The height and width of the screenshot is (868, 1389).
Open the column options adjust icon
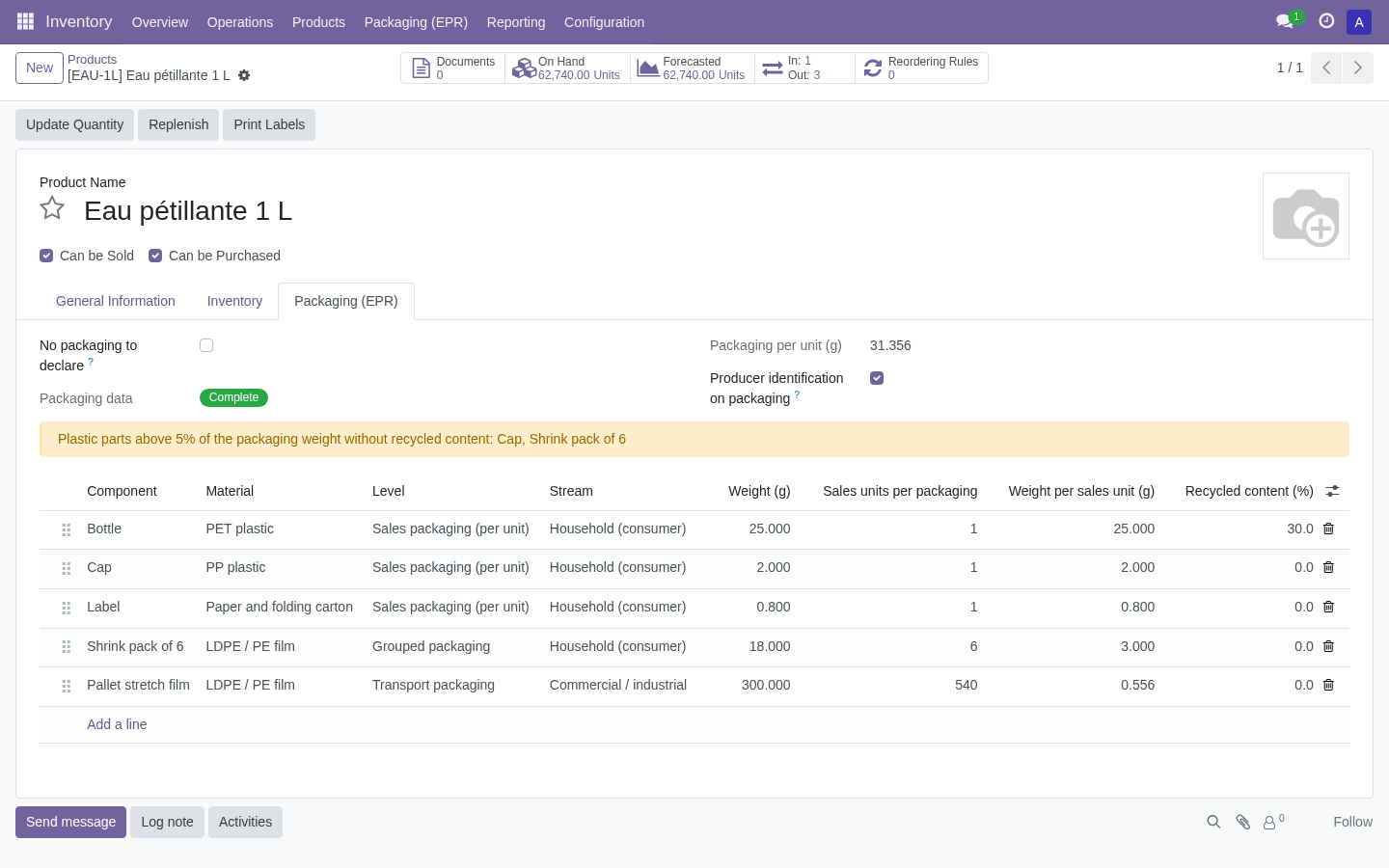tap(1333, 491)
